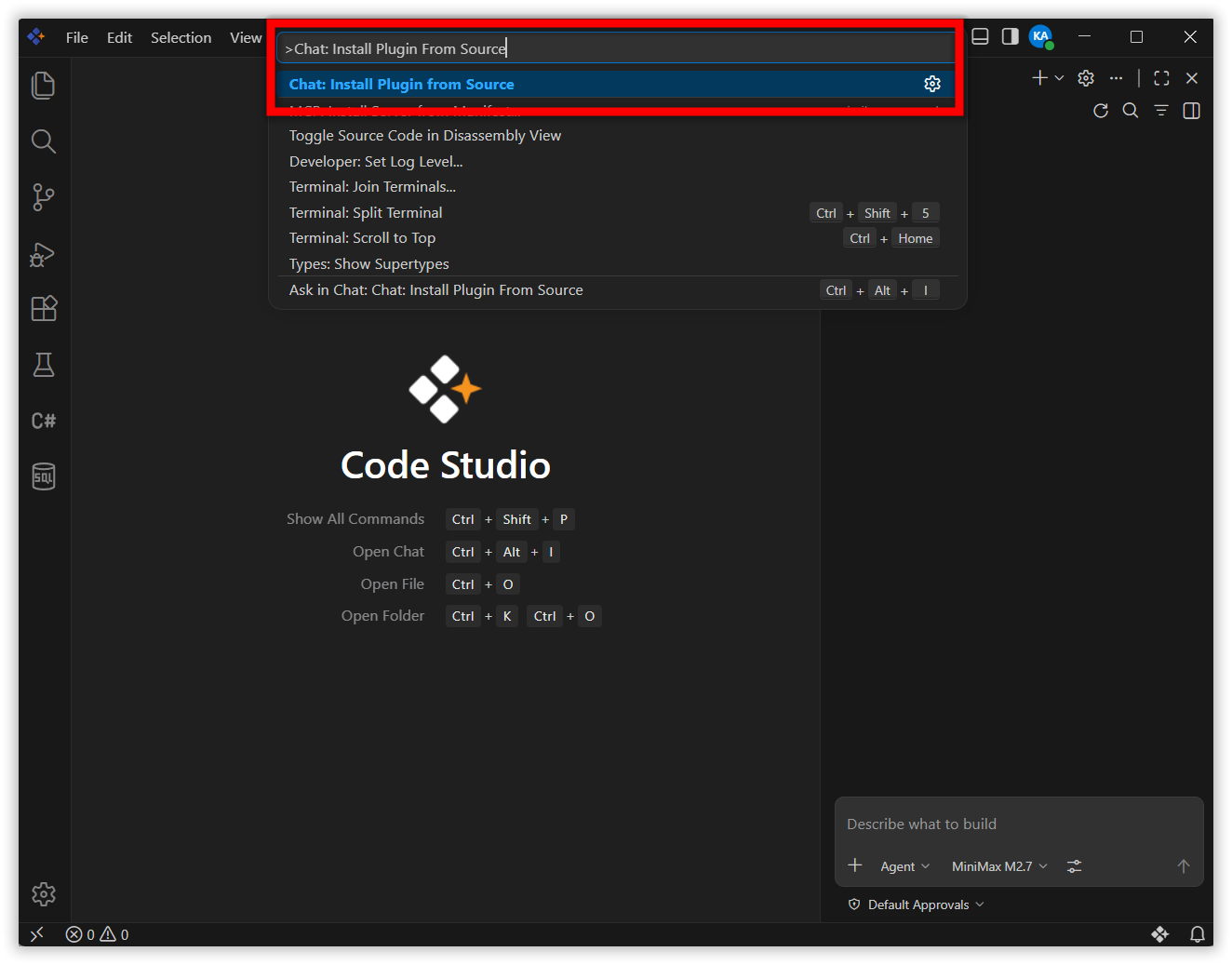Open the Selection menu
The width and height of the screenshot is (1232, 965).
[181, 37]
